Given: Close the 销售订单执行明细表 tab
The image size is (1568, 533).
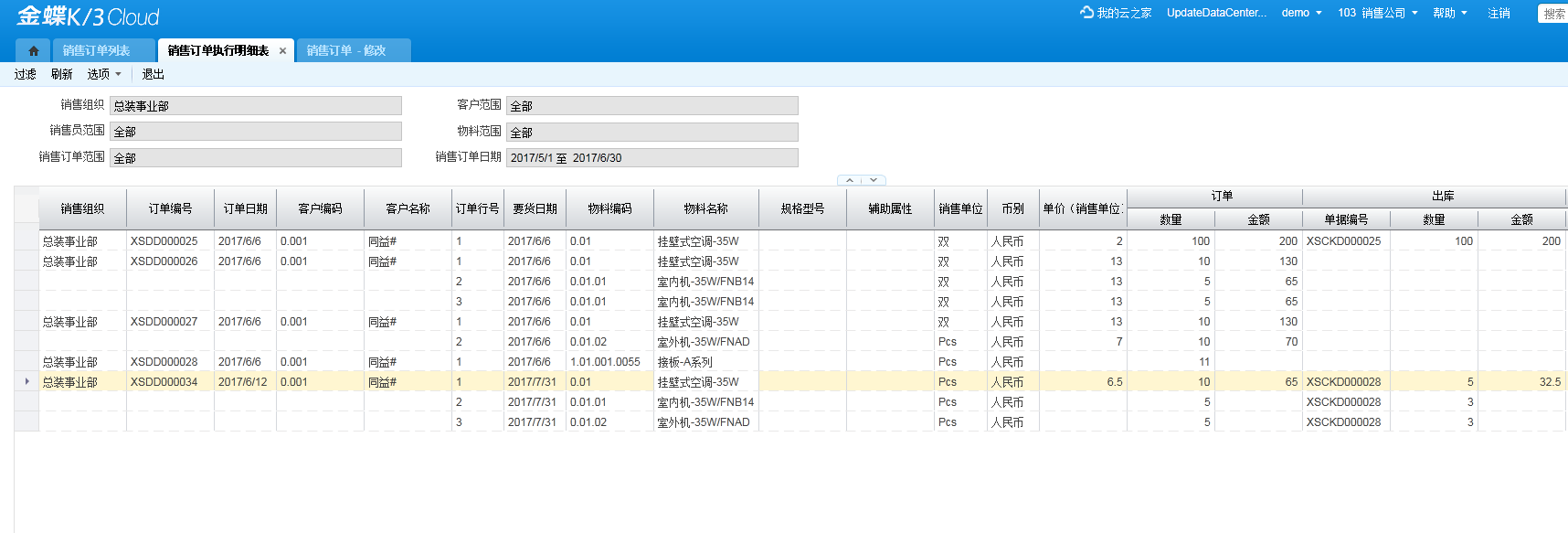Looking at the screenshot, I should [282, 51].
